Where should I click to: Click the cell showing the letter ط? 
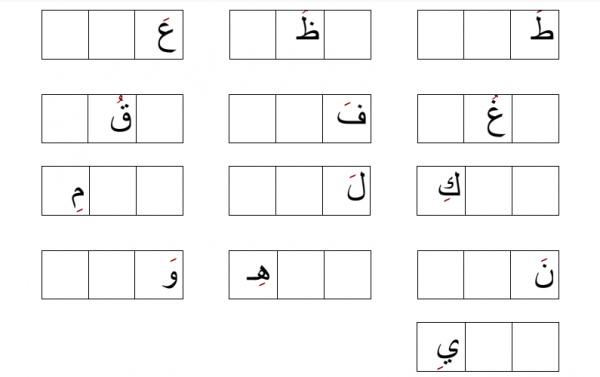click(x=535, y=35)
